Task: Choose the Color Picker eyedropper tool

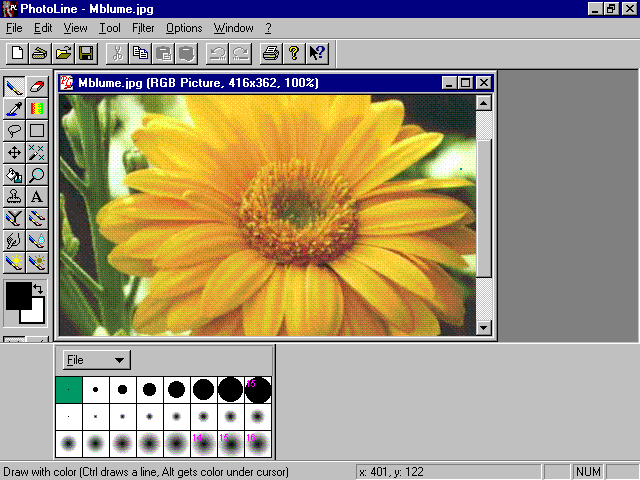Action: click(15, 109)
